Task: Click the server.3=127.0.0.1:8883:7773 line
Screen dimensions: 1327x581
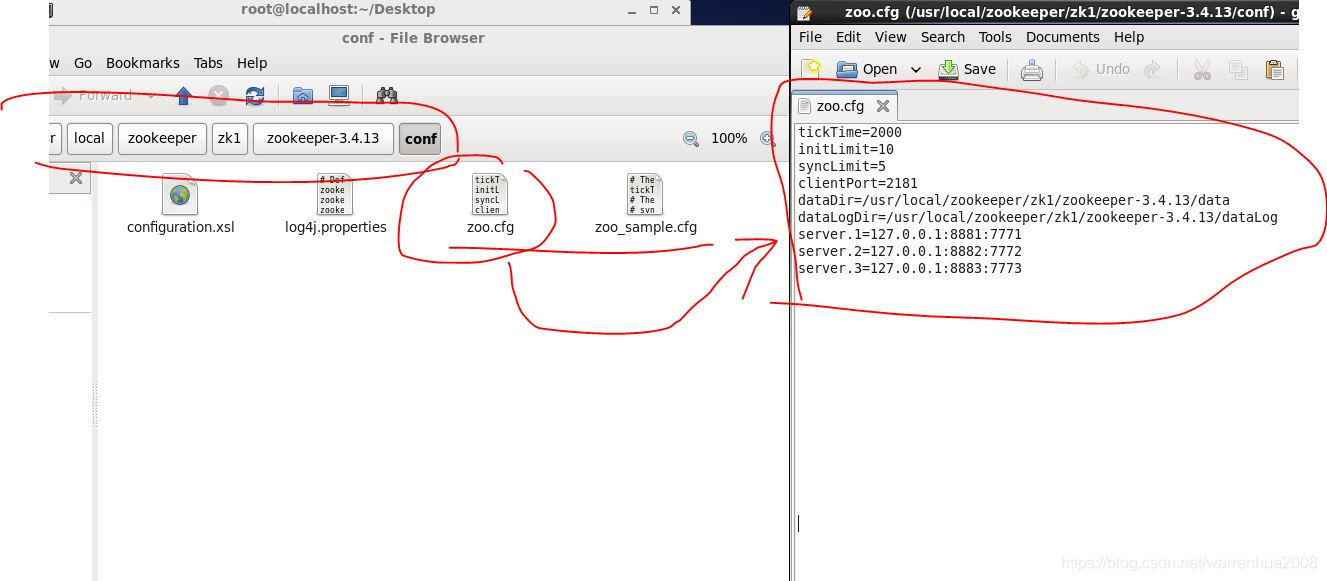Action: (x=910, y=268)
